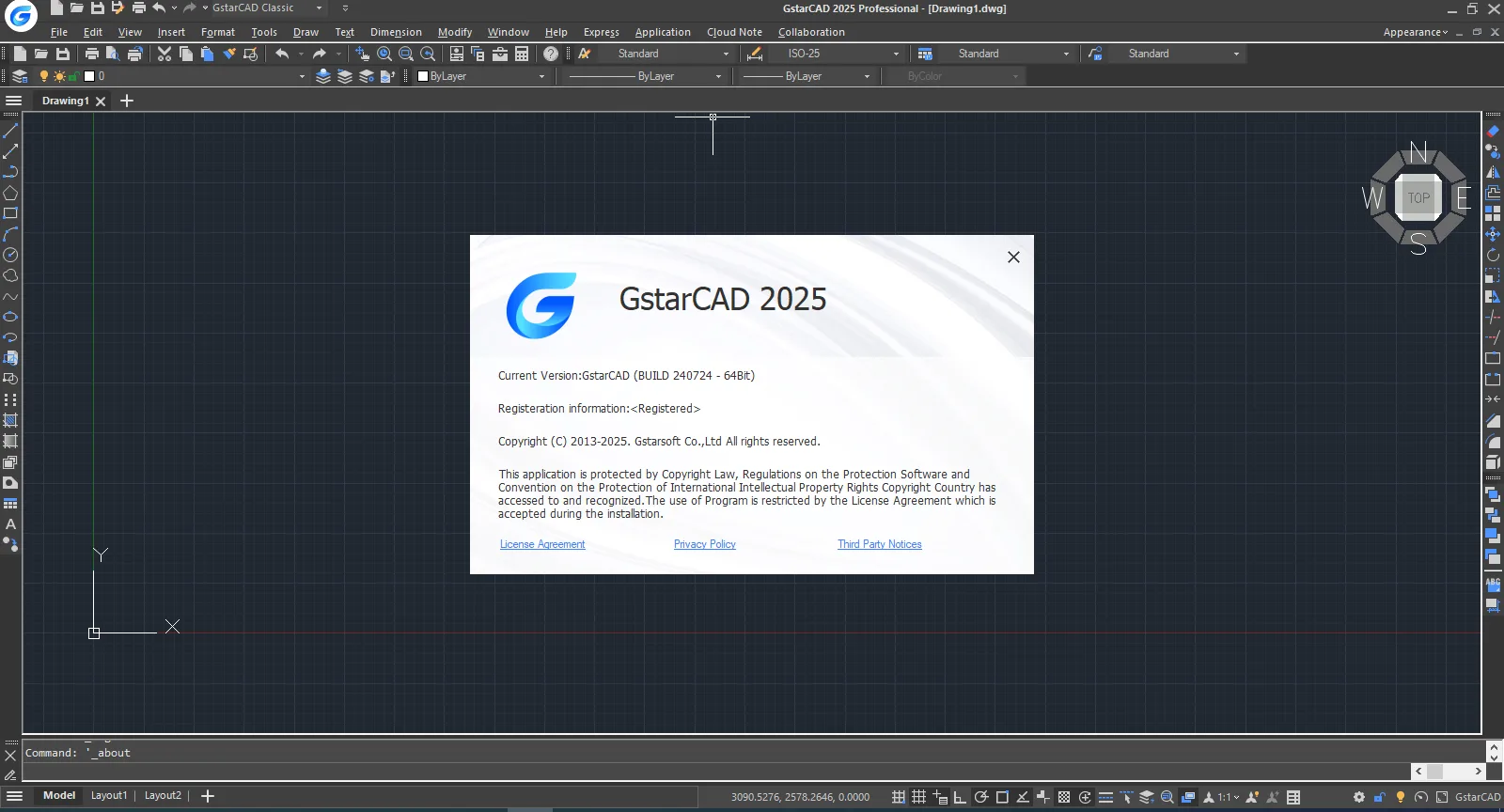Image resolution: width=1504 pixels, height=812 pixels.
Task: Select the Pan realtime hand tool
Action: point(362,54)
